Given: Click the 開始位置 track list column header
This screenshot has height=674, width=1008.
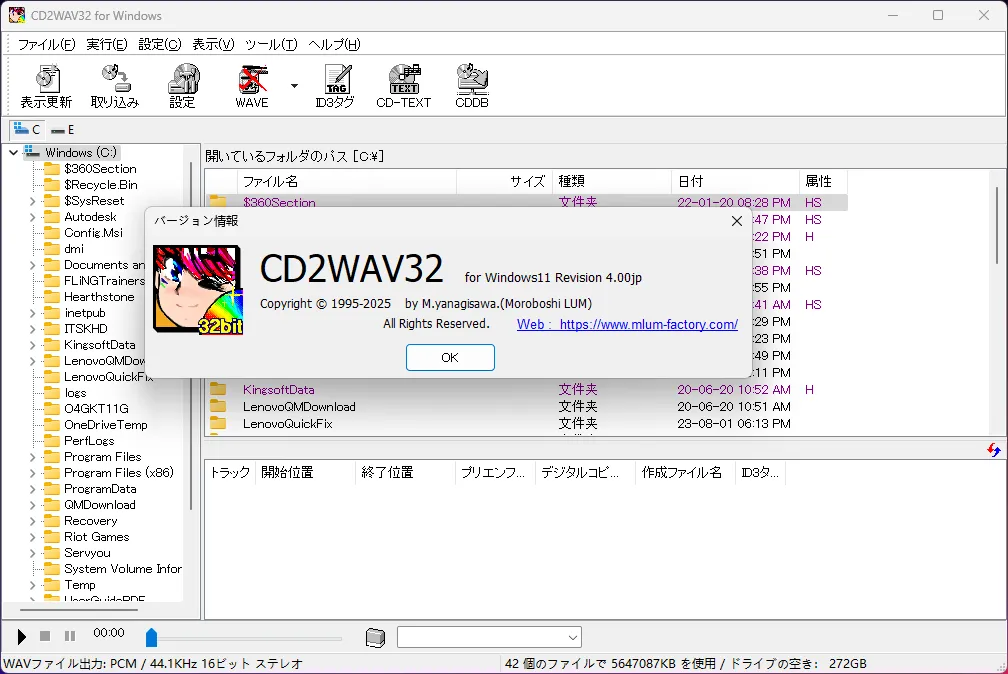Looking at the screenshot, I should pos(305,473).
